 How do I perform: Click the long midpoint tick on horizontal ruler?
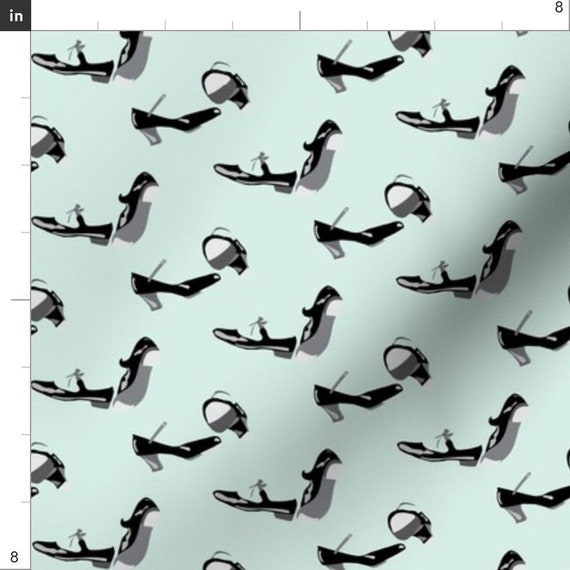tap(300, 20)
